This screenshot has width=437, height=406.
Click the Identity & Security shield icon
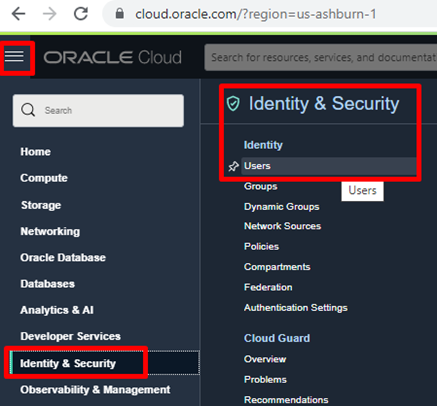click(233, 104)
